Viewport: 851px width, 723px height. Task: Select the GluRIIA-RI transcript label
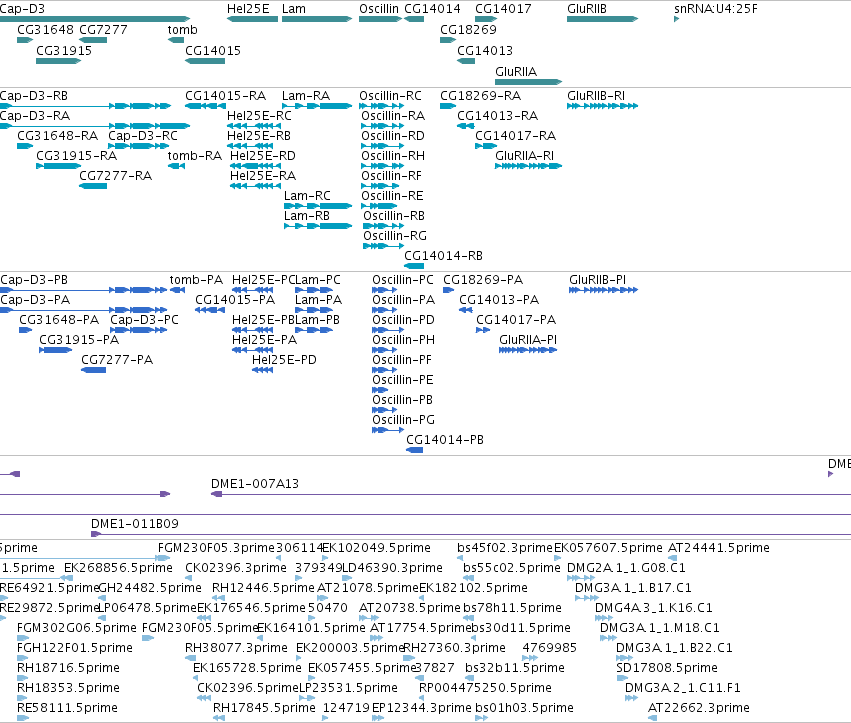tap(524, 156)
